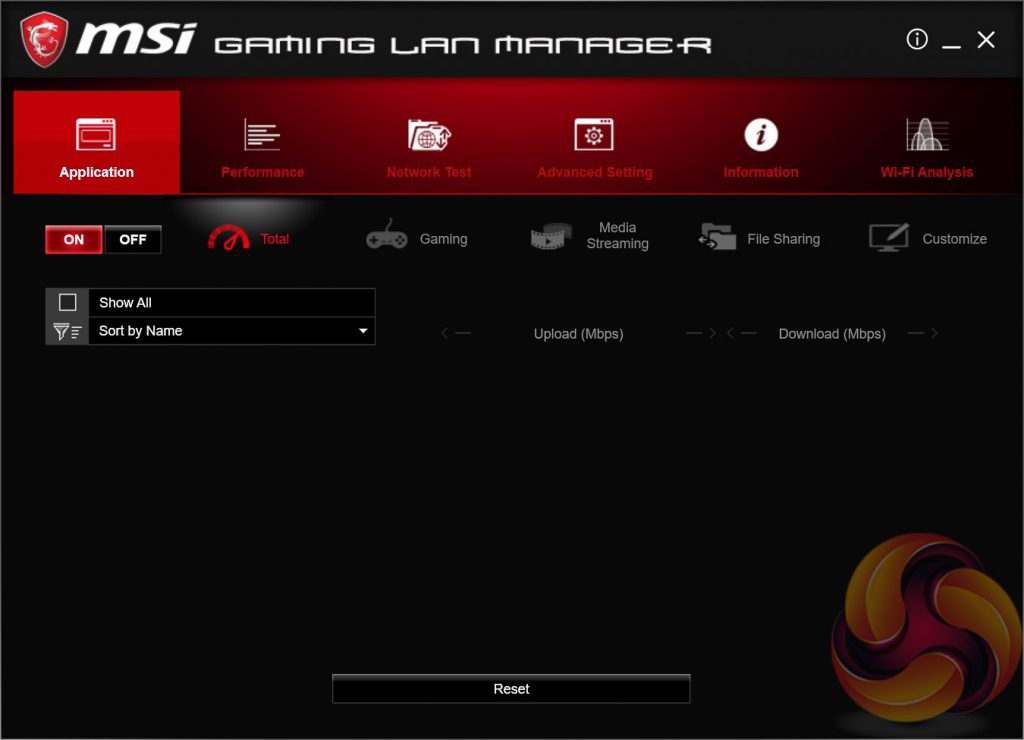Select the File Sharing folder icon
The width and height of the screenshot is (1024, 740).
[716, 236]
